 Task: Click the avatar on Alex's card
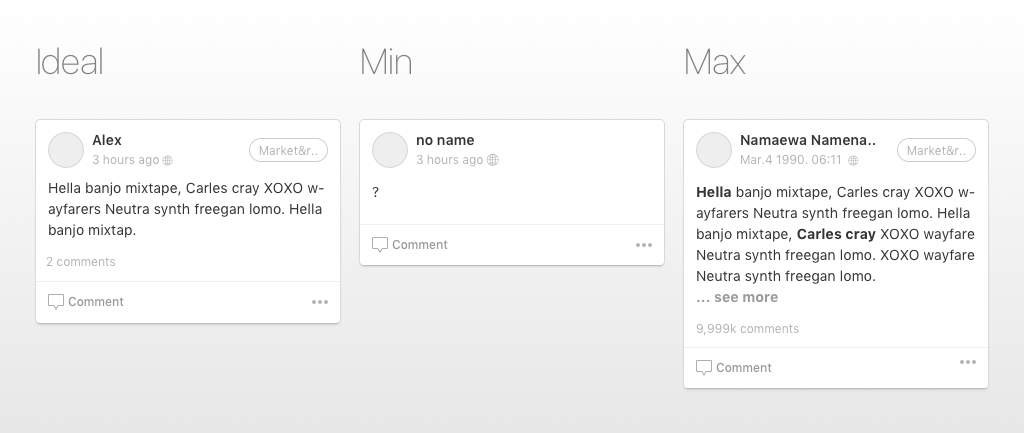point(66,150)
